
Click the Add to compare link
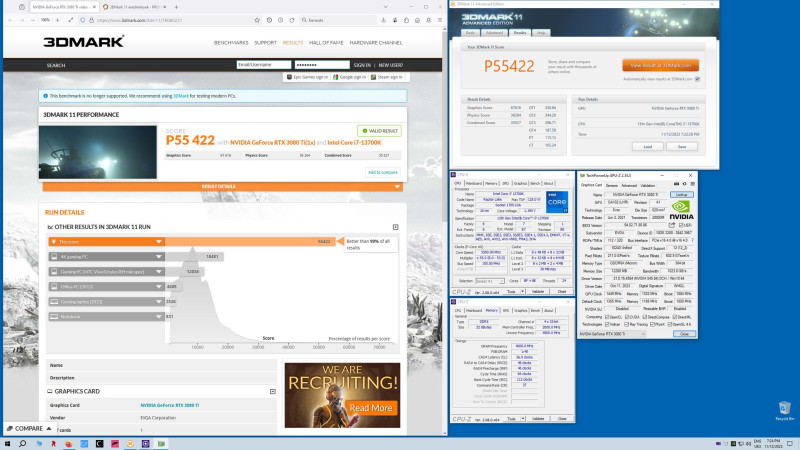[383, 172]
